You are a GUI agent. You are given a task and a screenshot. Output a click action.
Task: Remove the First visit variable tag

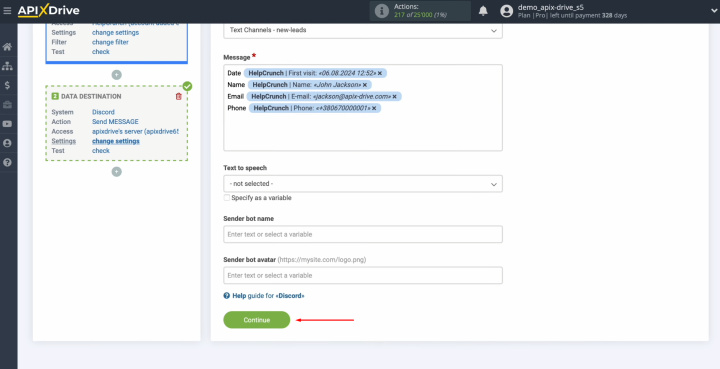click(x=380, y=73)
